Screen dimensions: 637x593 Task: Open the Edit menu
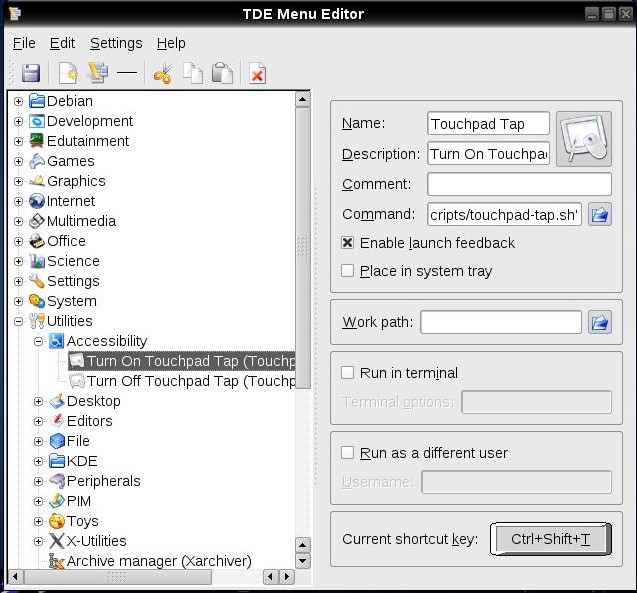click(62, 43)
